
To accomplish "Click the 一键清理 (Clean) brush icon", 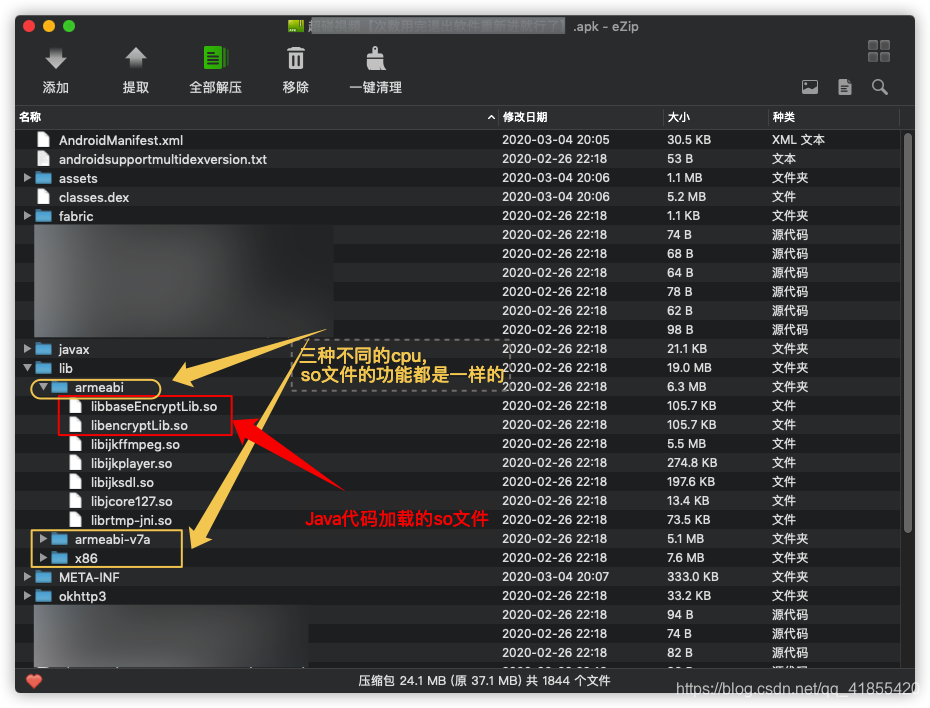I will point(375,59).
